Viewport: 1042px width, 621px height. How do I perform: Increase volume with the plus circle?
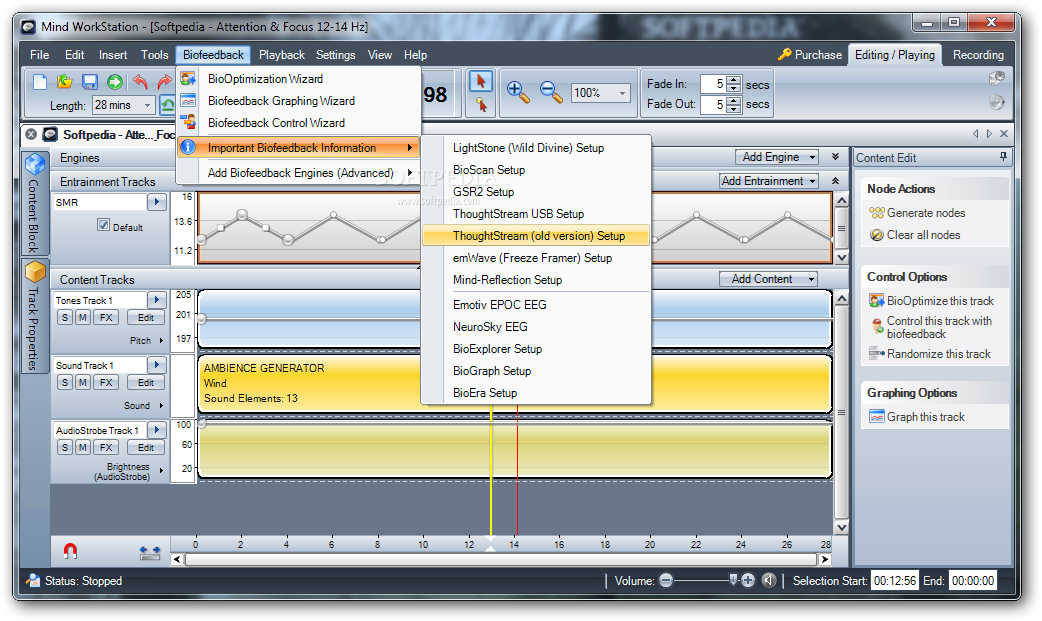pyautogui.click(x=748, y=580)
